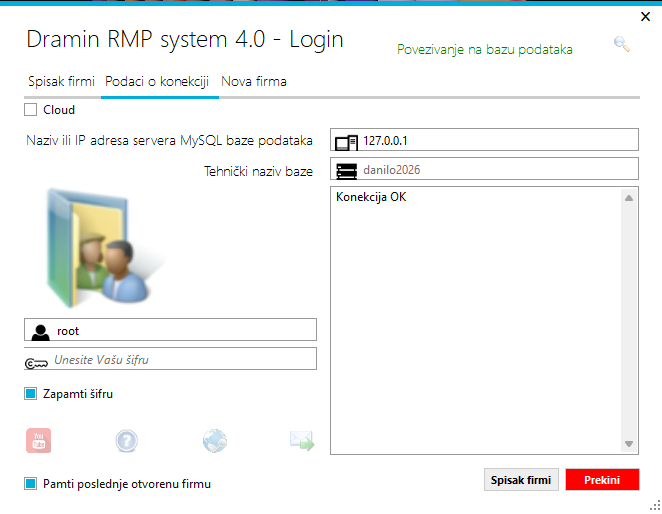Open the YouTube tutorials icon
The image size is (662, 514).
pos(38,441)
